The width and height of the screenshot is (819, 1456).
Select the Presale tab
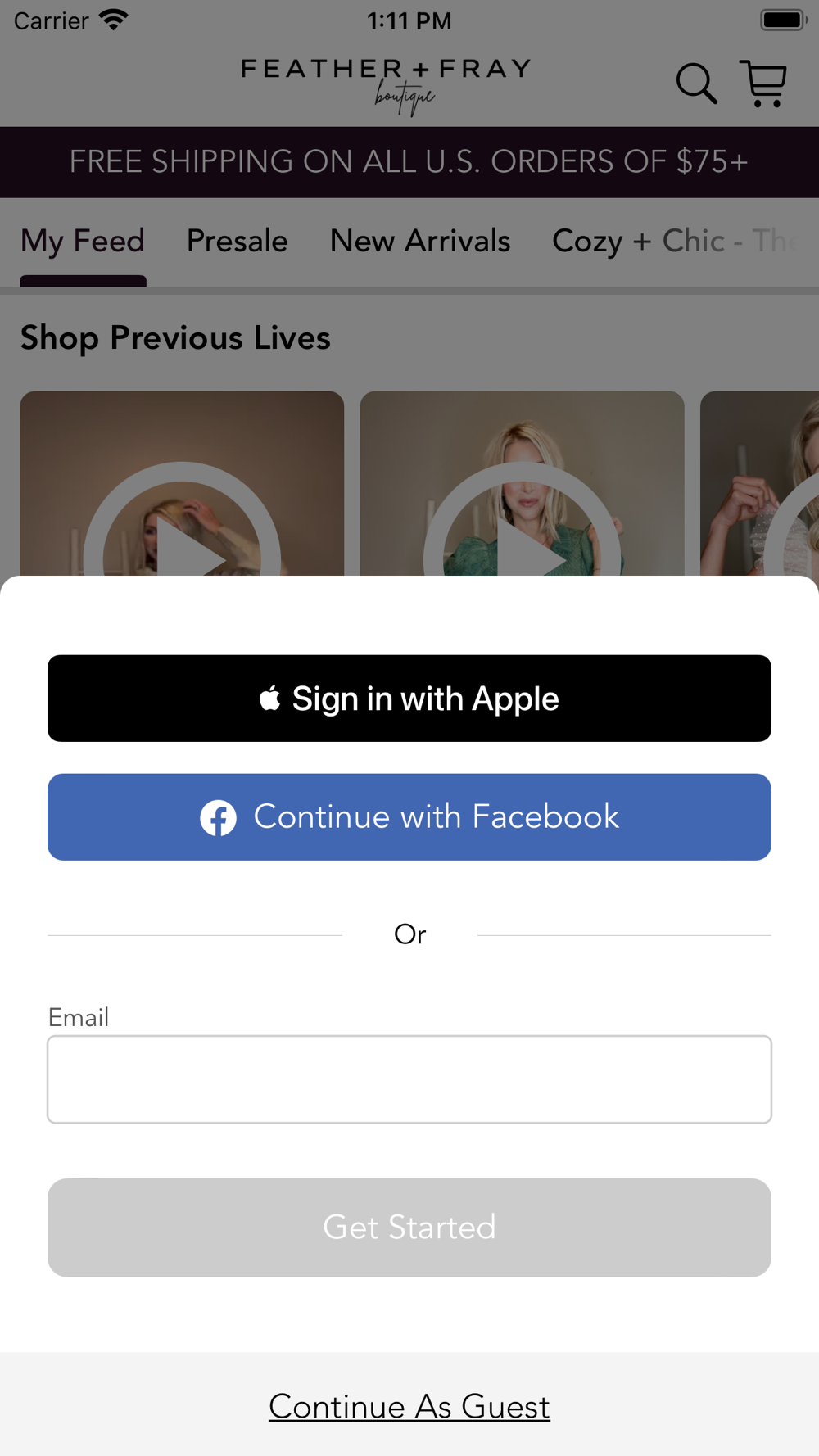point(238,241)
